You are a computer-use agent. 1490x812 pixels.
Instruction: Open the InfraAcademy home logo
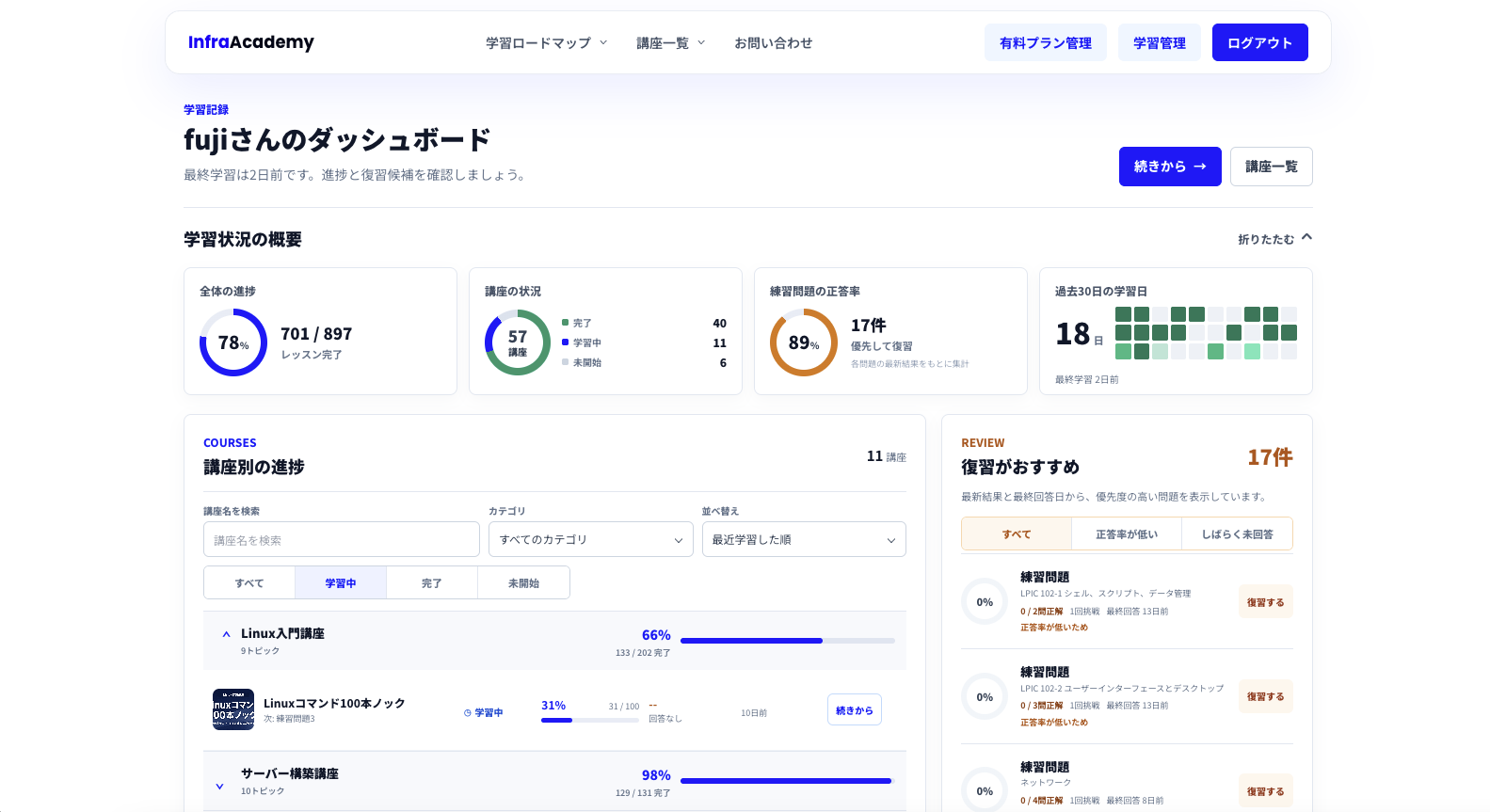(x=251, y=42)
